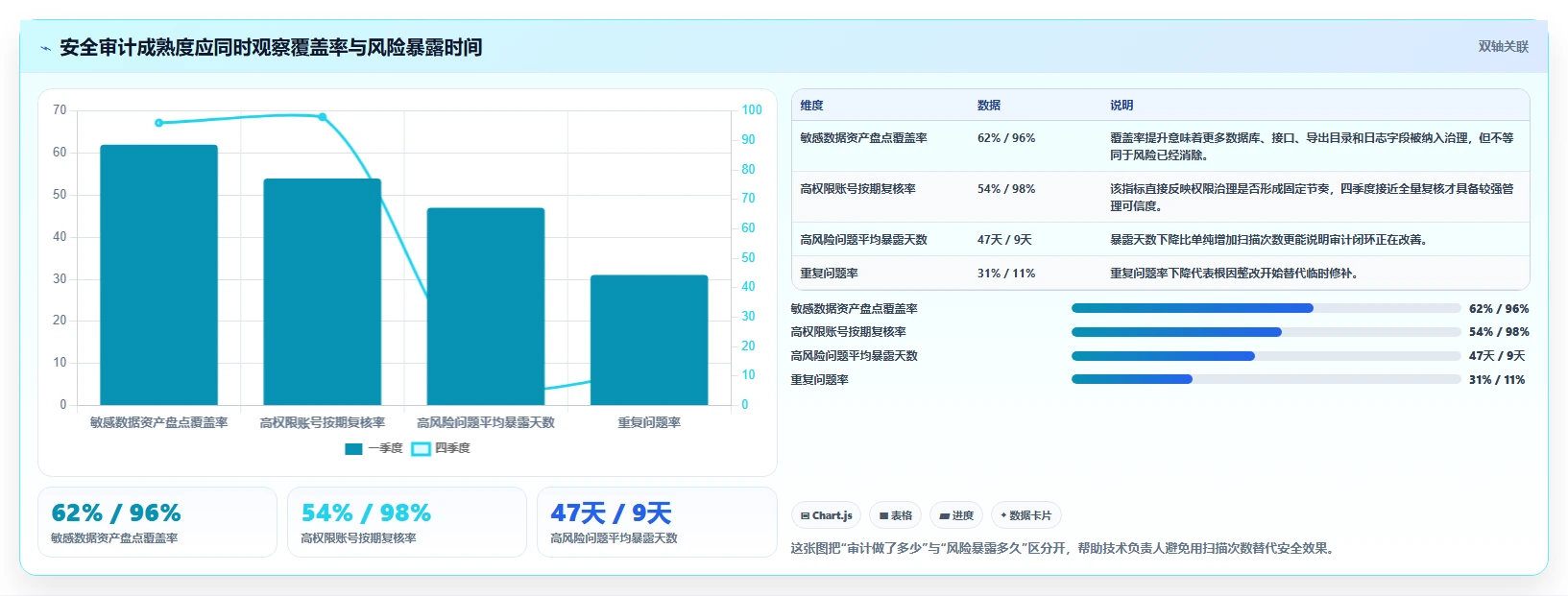Click the 高风险问题平均暴露天数 progress bar
Viewport: 1568px width, 596px height.
(x=1266, y=356)
